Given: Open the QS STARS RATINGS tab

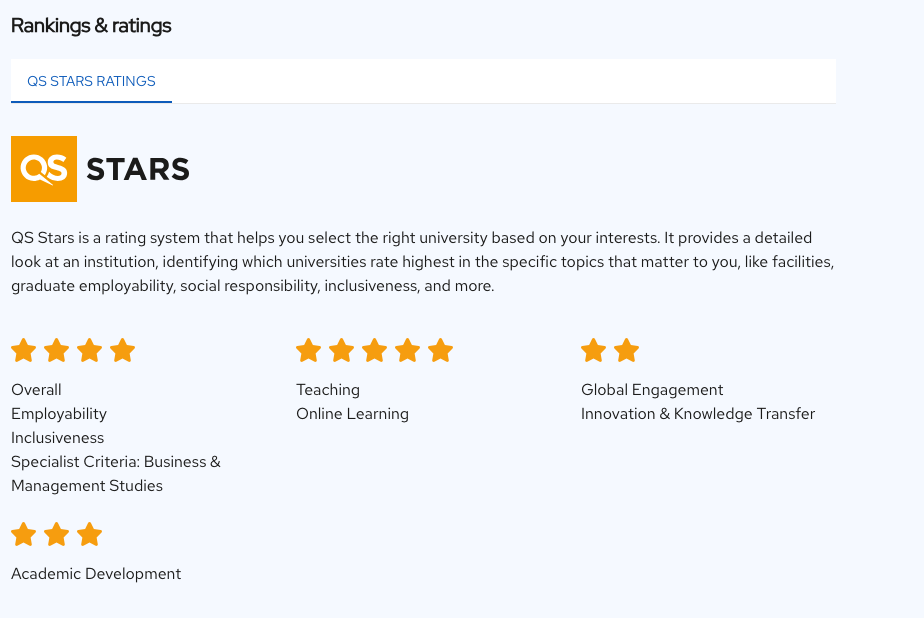Looking at the screenshot, I should click(91, 81).
